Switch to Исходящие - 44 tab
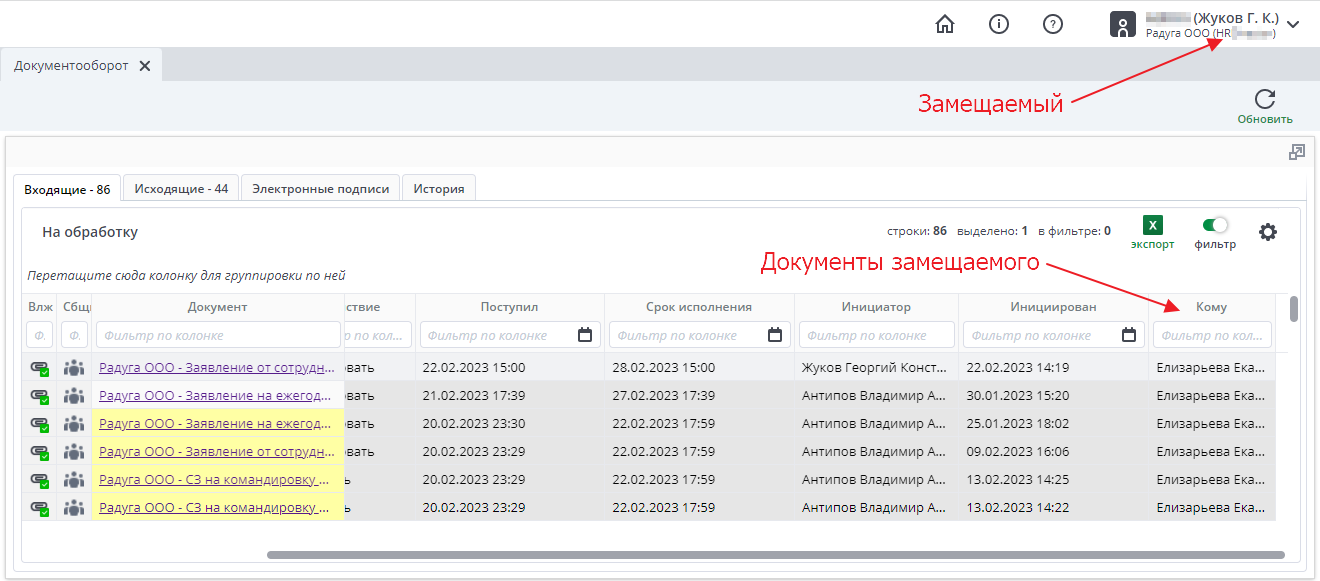The height and width of the screenshot is (581, 1320). tap(181, 188)
